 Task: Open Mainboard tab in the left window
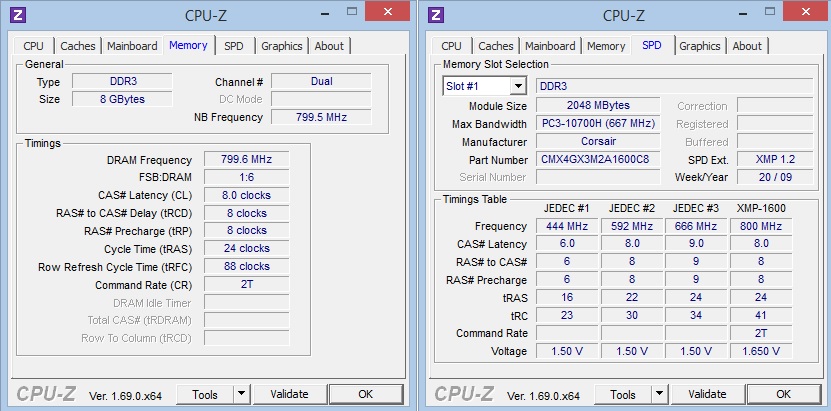[x=132, y=46]
